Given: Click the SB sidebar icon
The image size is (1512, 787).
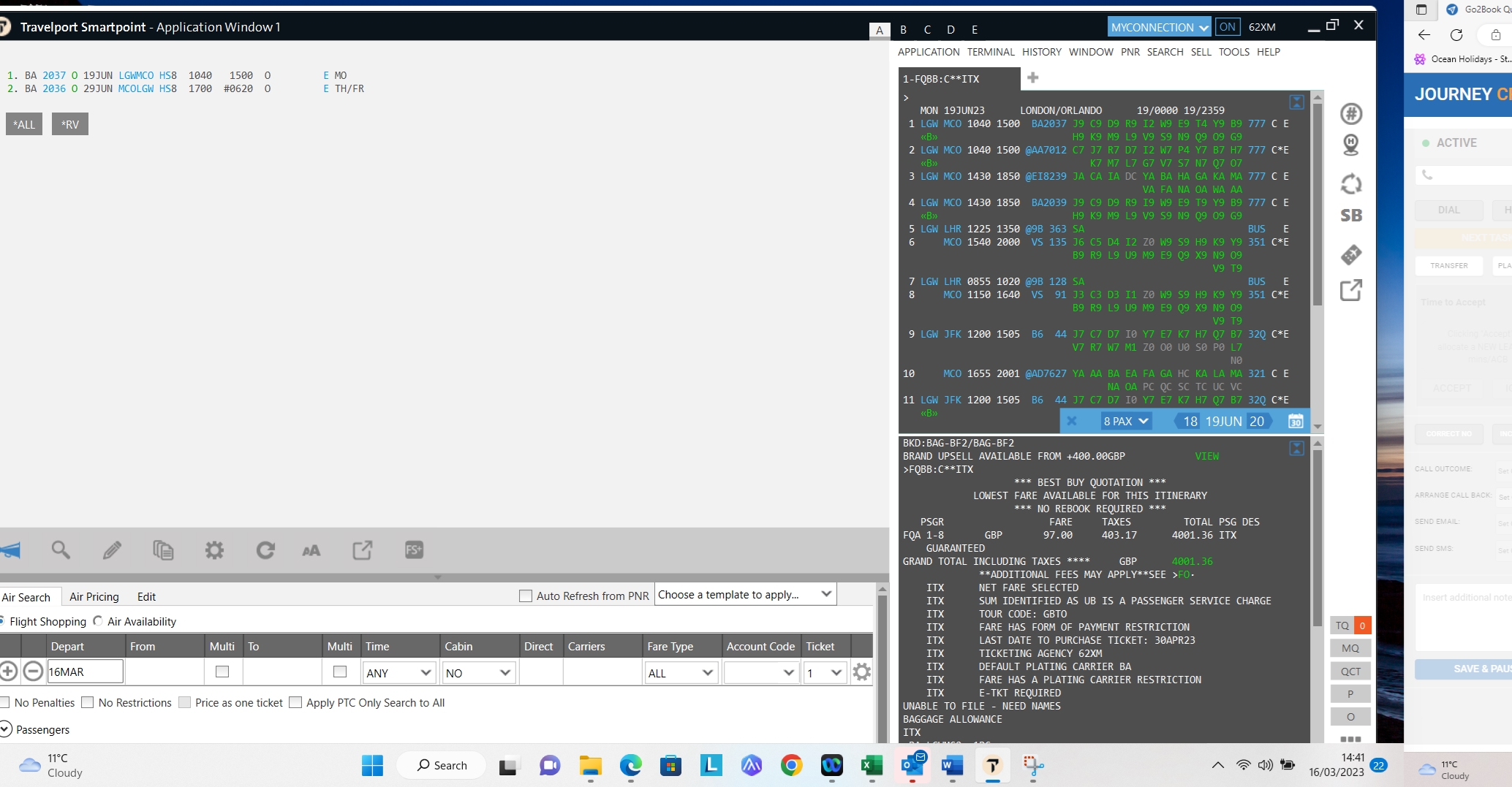Looking at the screenshot, I should point(1350,216).
